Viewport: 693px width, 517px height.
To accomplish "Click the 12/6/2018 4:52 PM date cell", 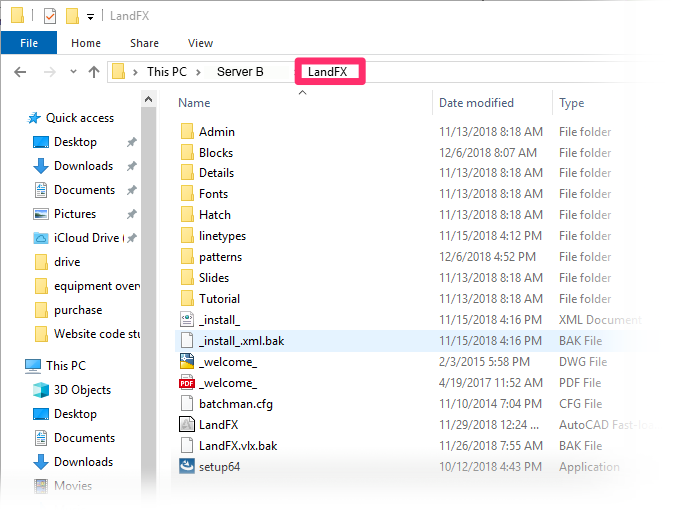I will [487, 256].
